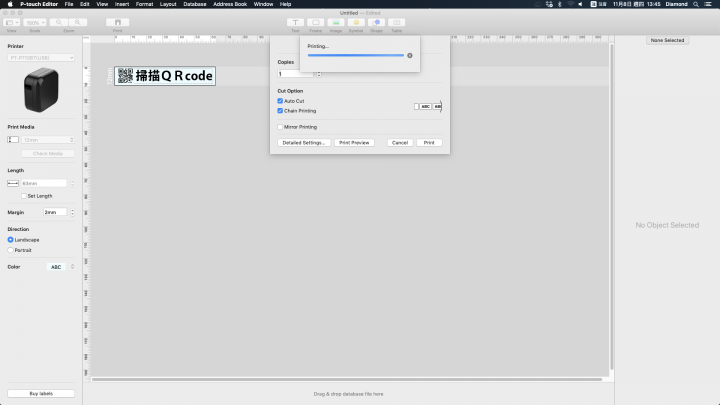
Task: Select the Frame tool in toolbar
Action: (315, 22)
